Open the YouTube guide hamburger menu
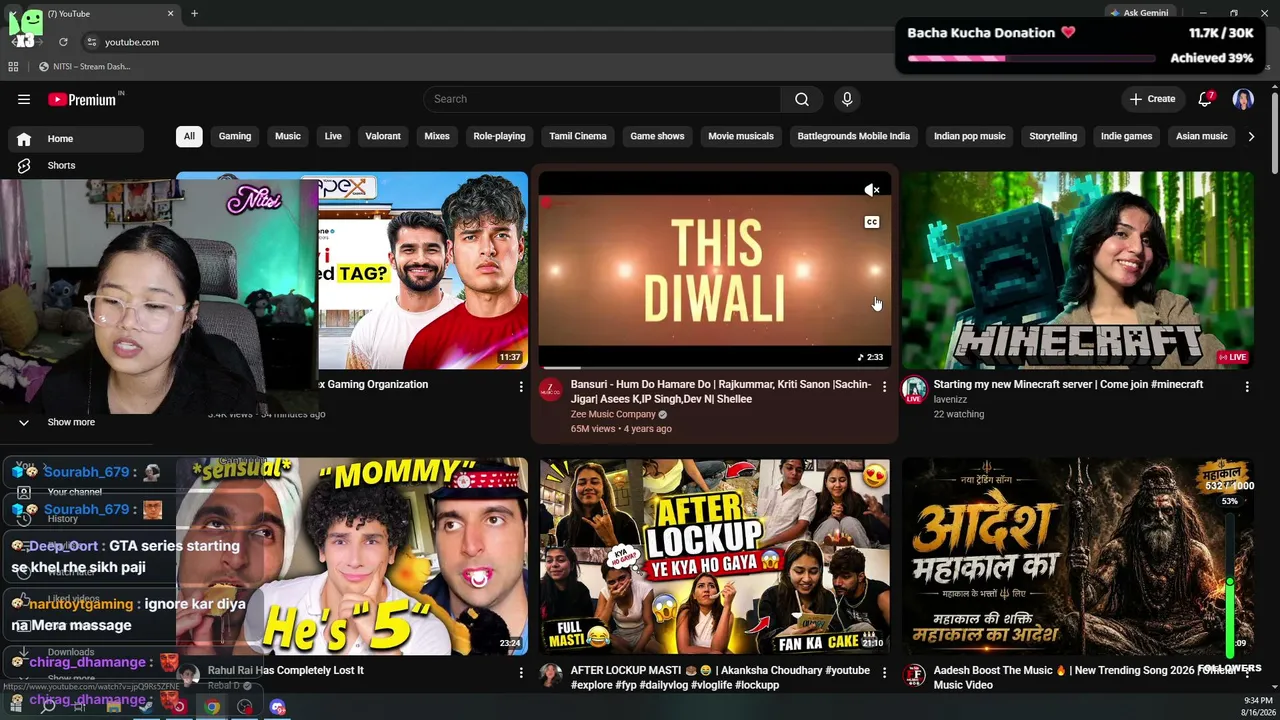 click(x=24, y=99)
